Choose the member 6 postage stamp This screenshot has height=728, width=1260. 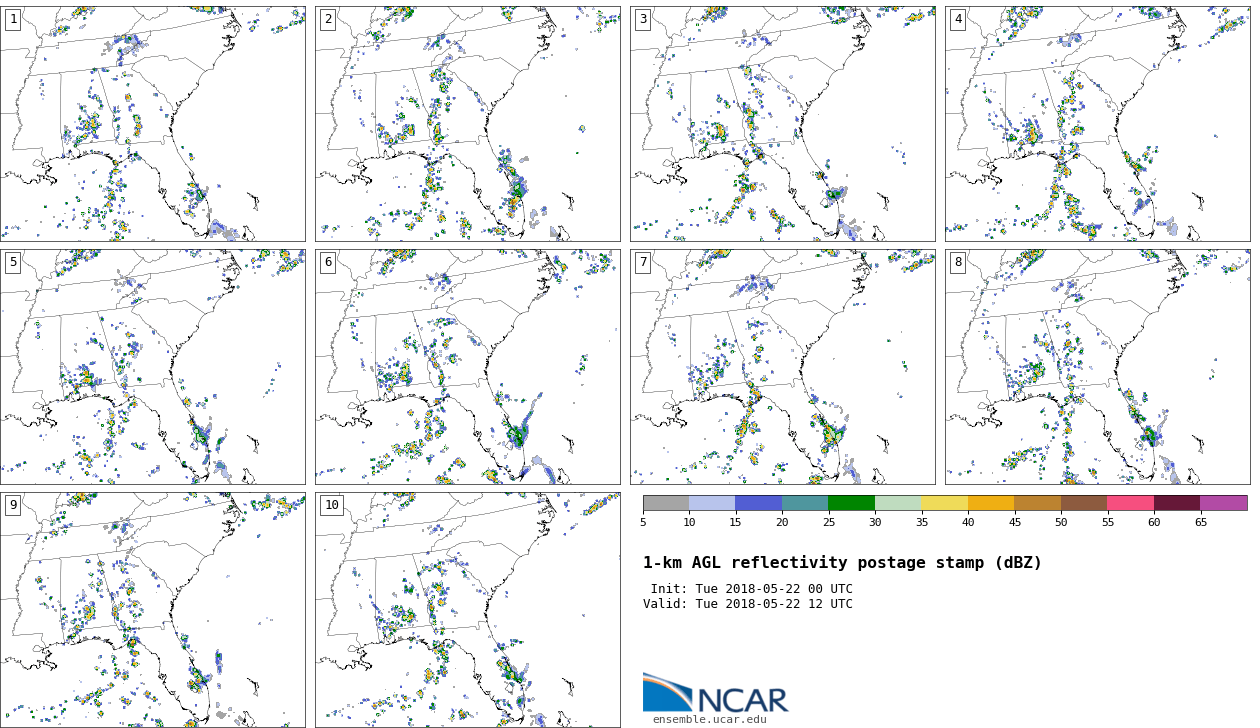click(x=467, y=367)
